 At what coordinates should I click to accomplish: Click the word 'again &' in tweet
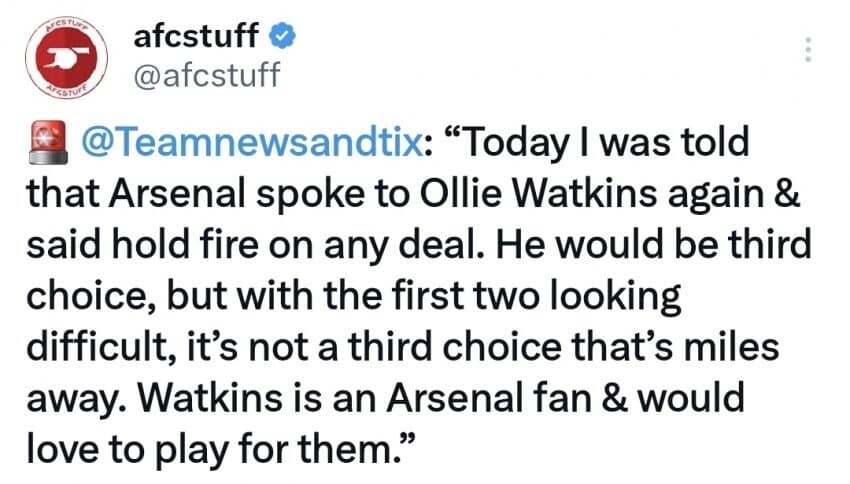click(734, 195)
